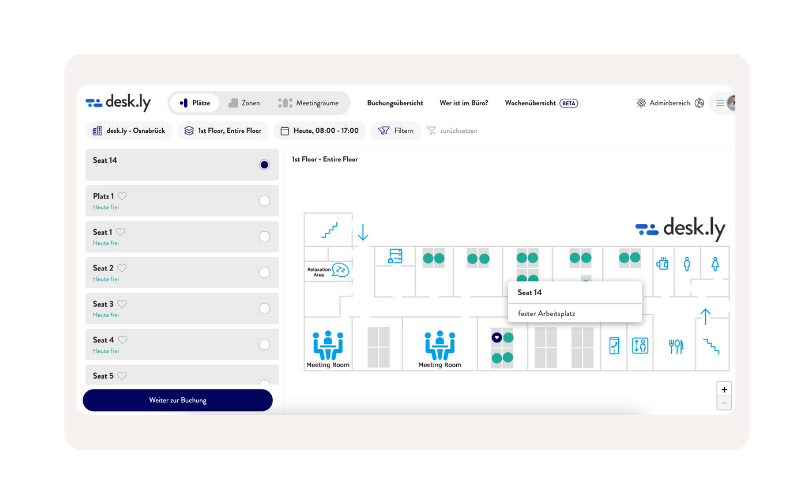The width and height of the screenshot is (800, 500).
Task: Click the 1st Floor - Entire Floor map heading
Action: click(324, 159)
